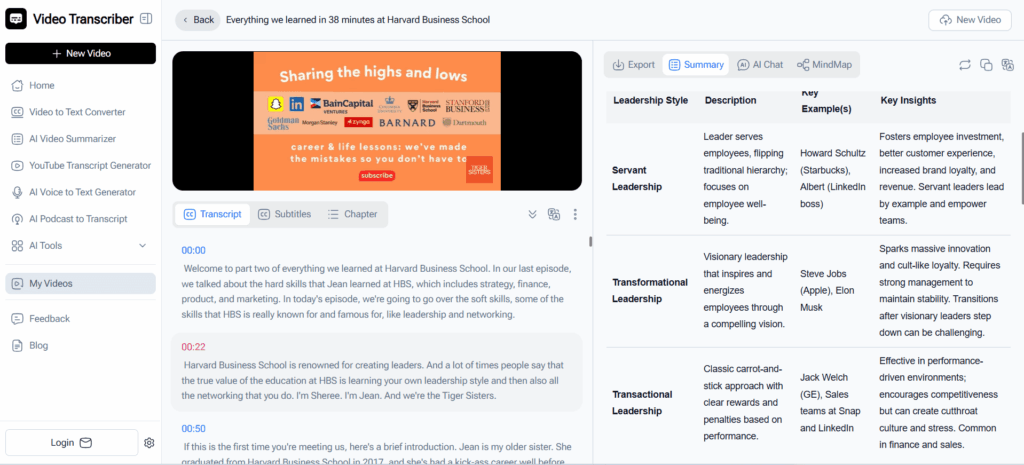The width and height of the screenshot is (1024, 465).
Task: Open the AI Chat tab
Action: click(x=760, y=65)
